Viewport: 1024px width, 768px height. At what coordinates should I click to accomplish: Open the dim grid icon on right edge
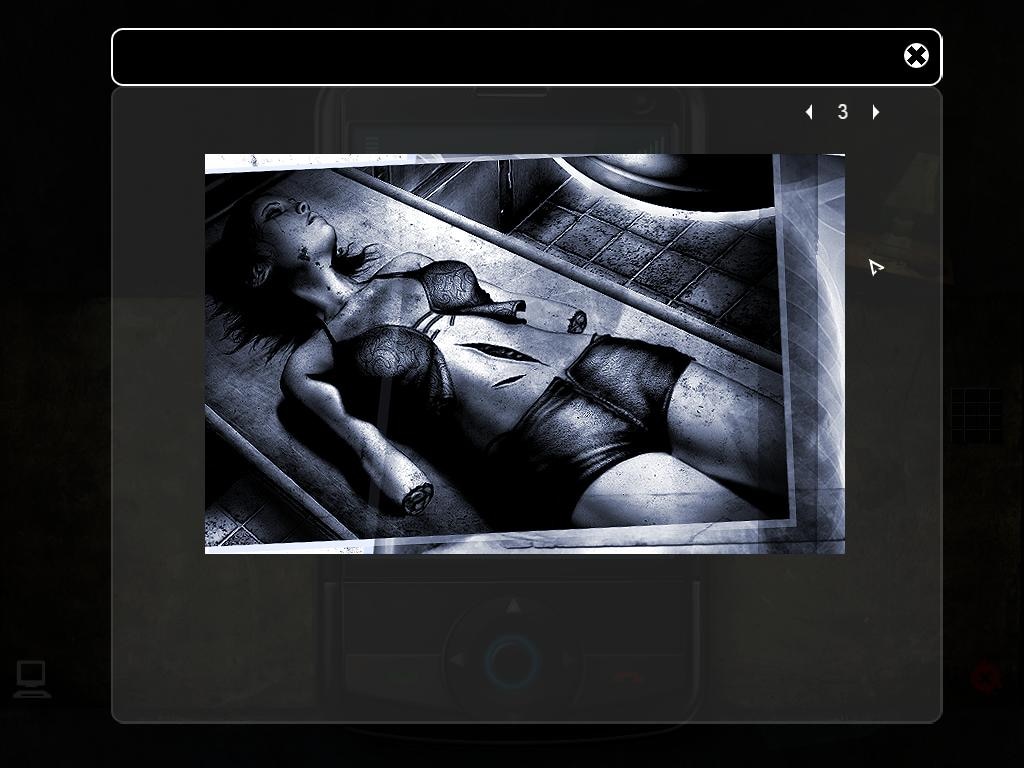976,415
